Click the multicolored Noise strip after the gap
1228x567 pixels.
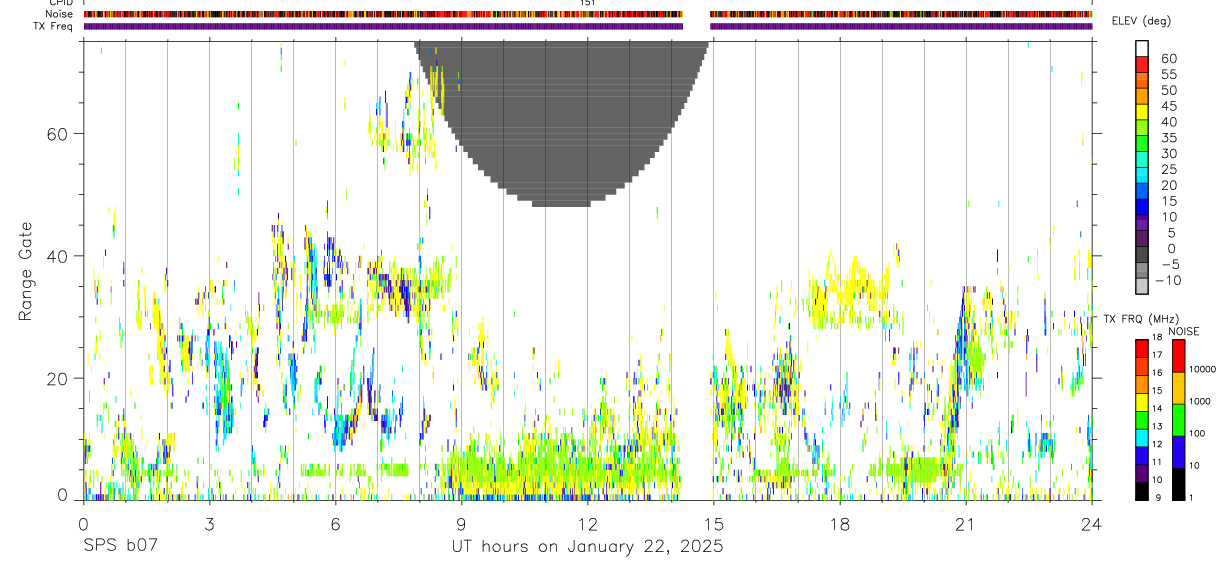(901, 14)
